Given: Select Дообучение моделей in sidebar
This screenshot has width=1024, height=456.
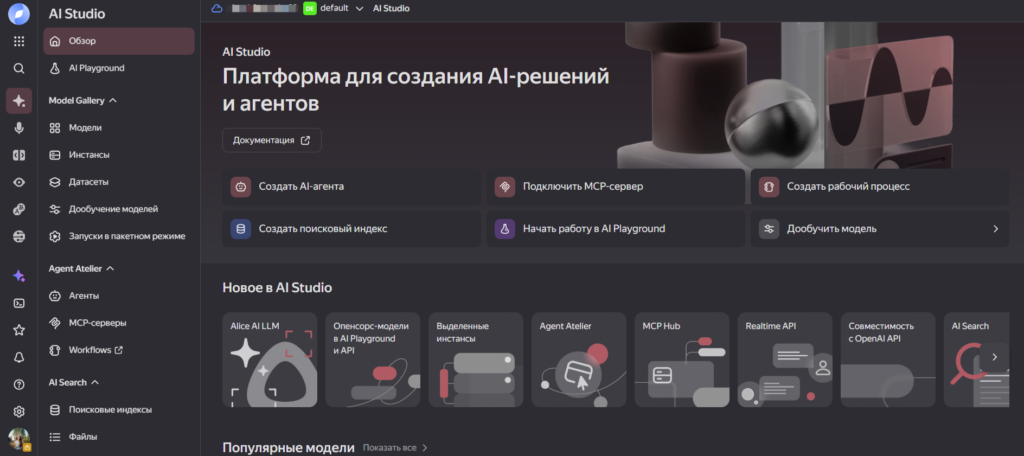Looking at the screenshot, I should pos(119,209).
